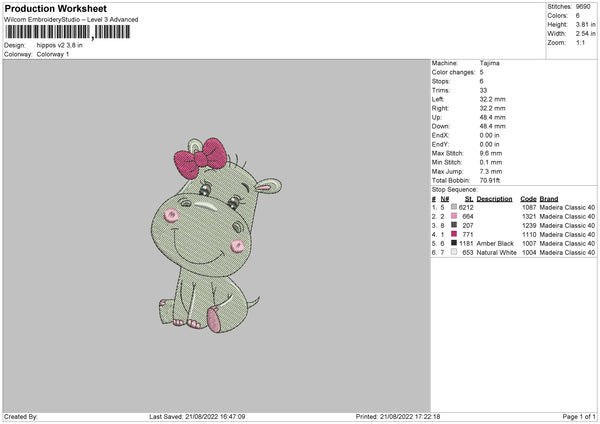The width and height of the screenshot is (600, 424).
Task: Click the Total Bobbin value 70.91ft
Action: [490, 180]
